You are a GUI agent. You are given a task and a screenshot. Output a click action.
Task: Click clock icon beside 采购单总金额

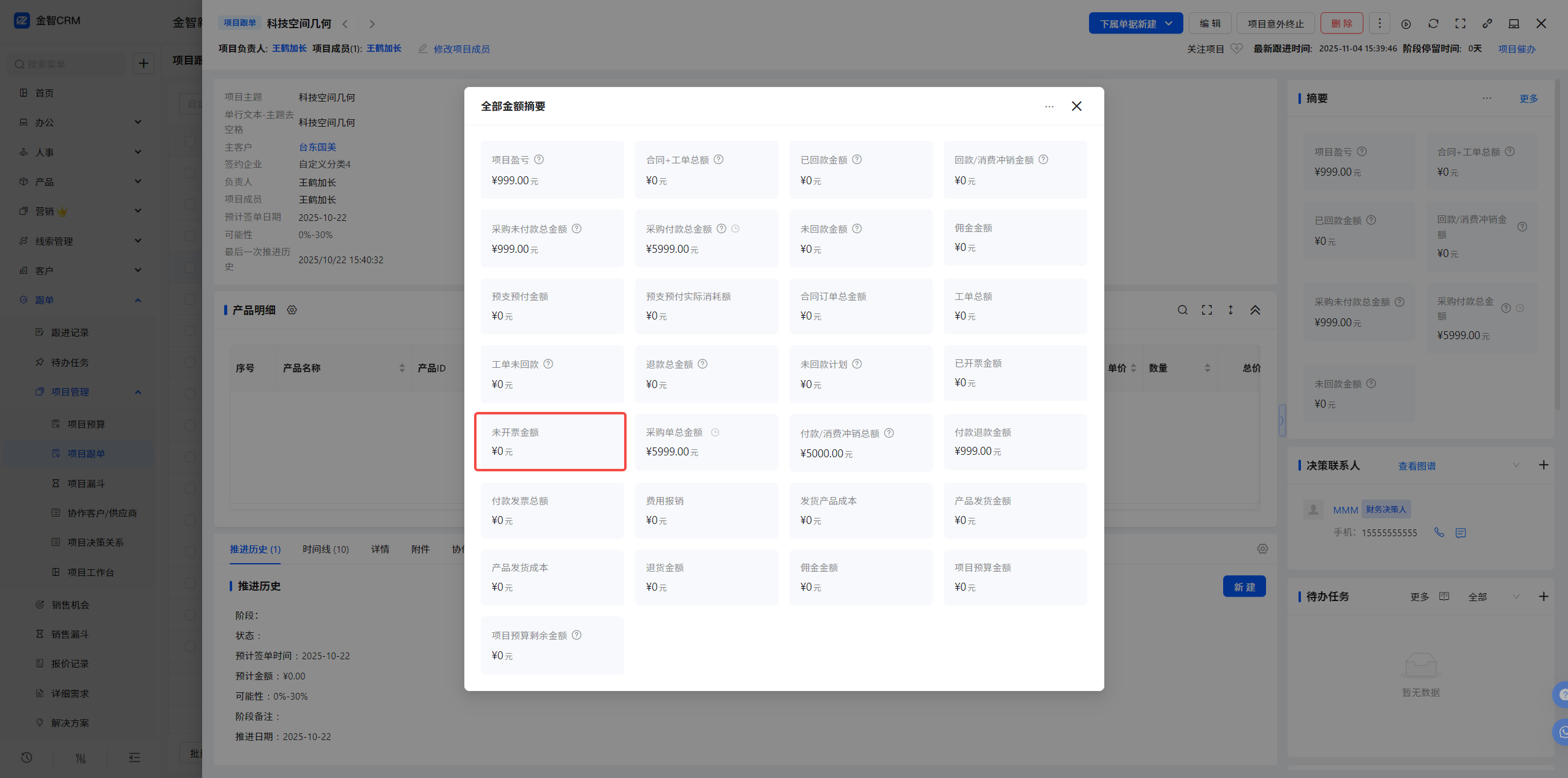(715, 433)
